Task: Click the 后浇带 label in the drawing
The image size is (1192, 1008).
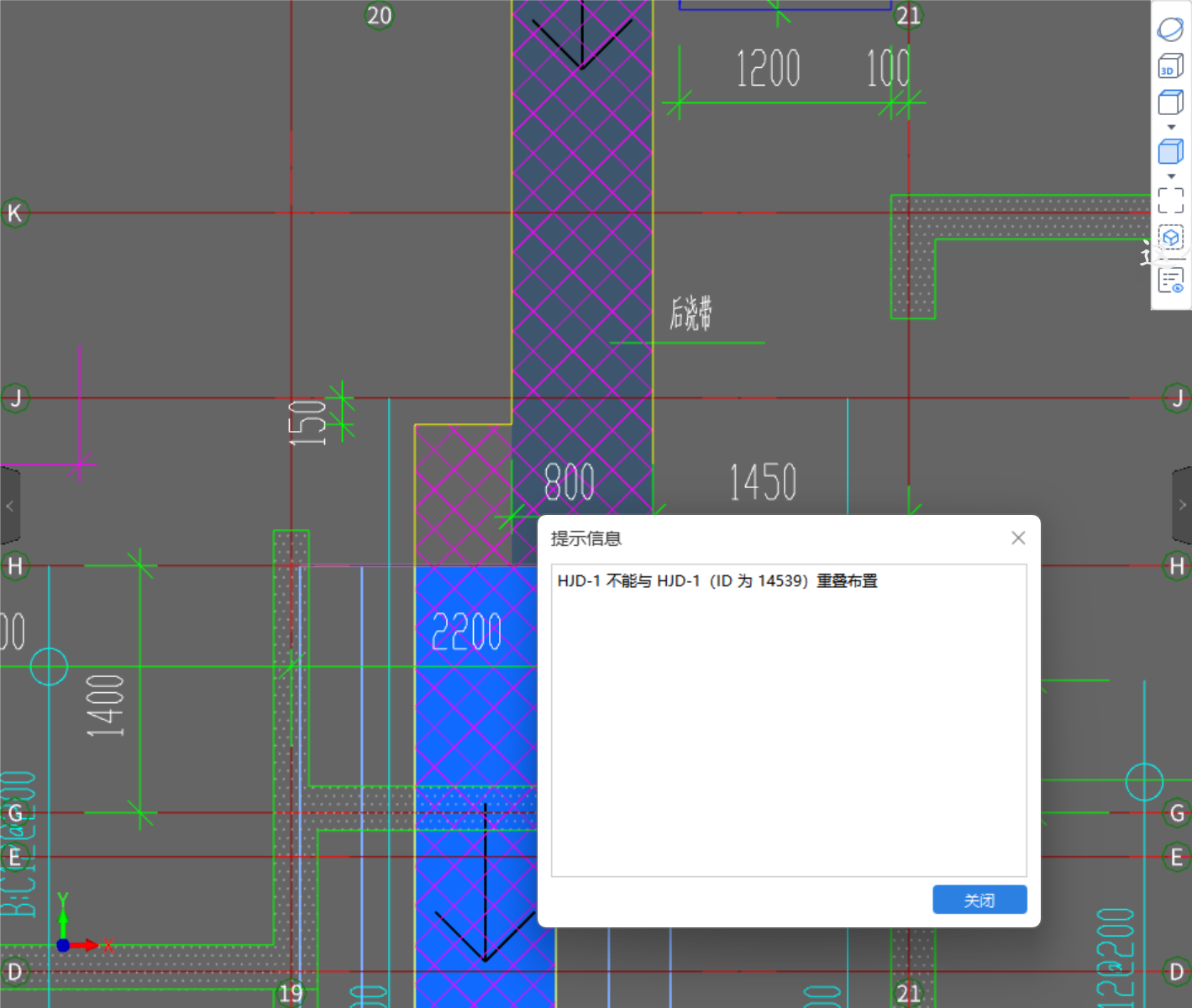Action: [x=691, y=312]
